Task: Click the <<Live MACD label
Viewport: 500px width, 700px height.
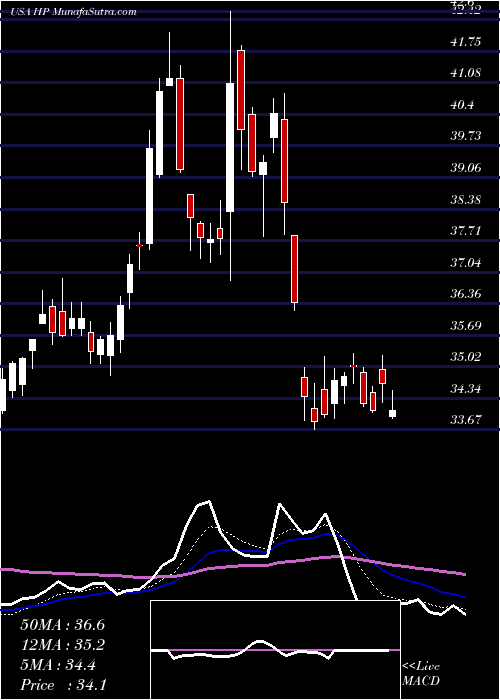Action: pos(421,674)
